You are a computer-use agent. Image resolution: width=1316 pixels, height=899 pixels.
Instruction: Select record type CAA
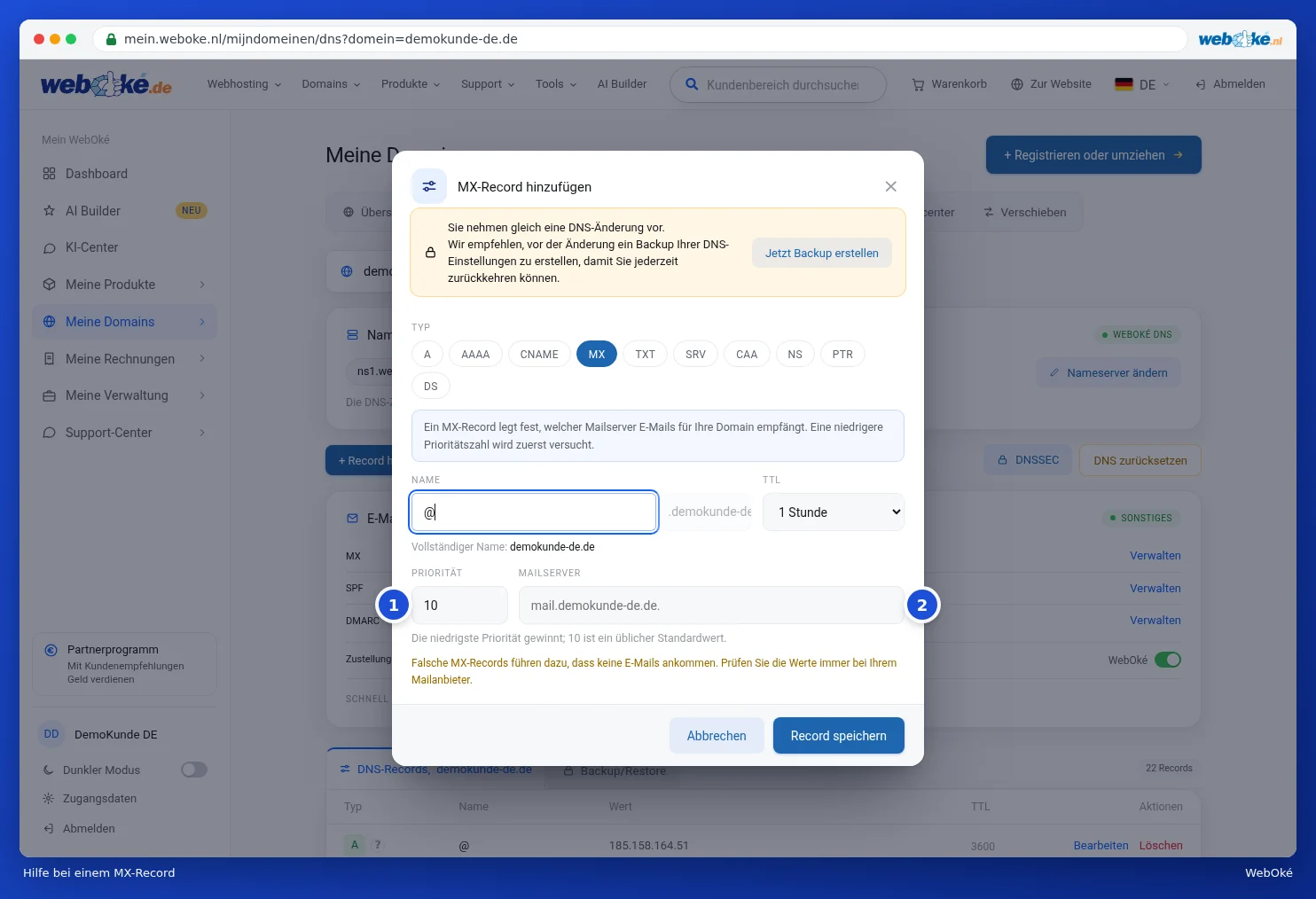click(x=747, y=355)
